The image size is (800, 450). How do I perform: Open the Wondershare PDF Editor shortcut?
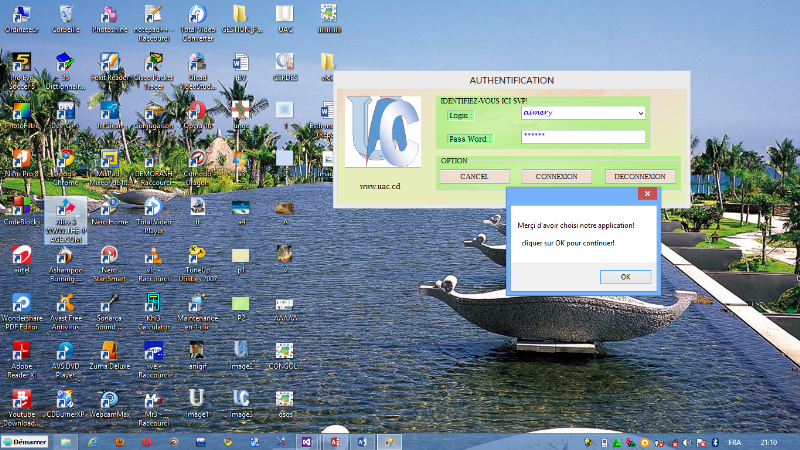click(22, 304)
